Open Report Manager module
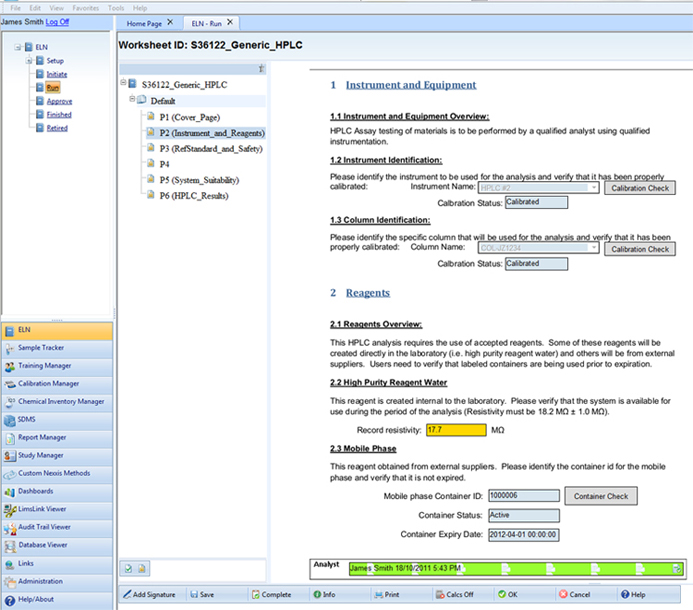This screenshot has height=610, width=693. [x=57, y=438]
